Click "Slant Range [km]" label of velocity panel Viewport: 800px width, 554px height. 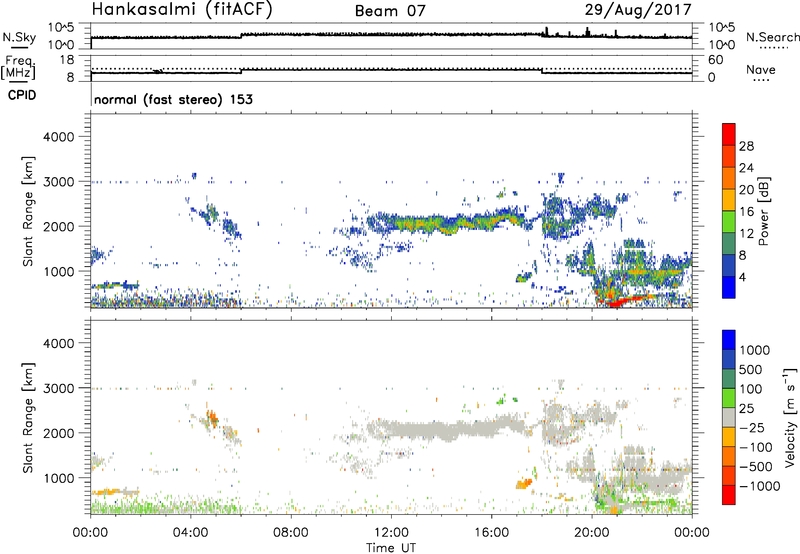click(x=28, y=417)
